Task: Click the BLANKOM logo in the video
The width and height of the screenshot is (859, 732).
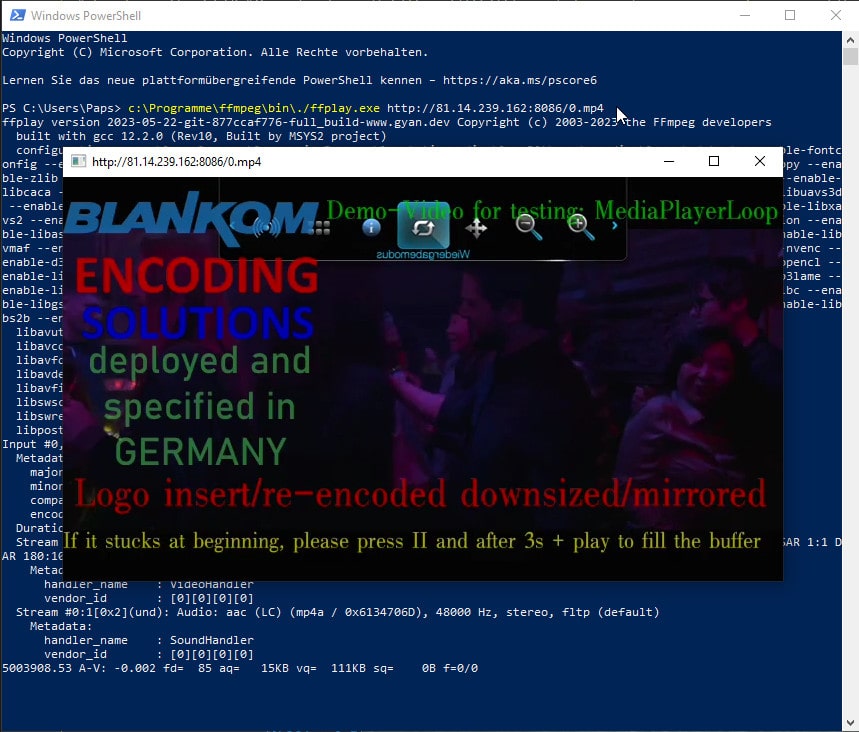Action: coord(192,218)
